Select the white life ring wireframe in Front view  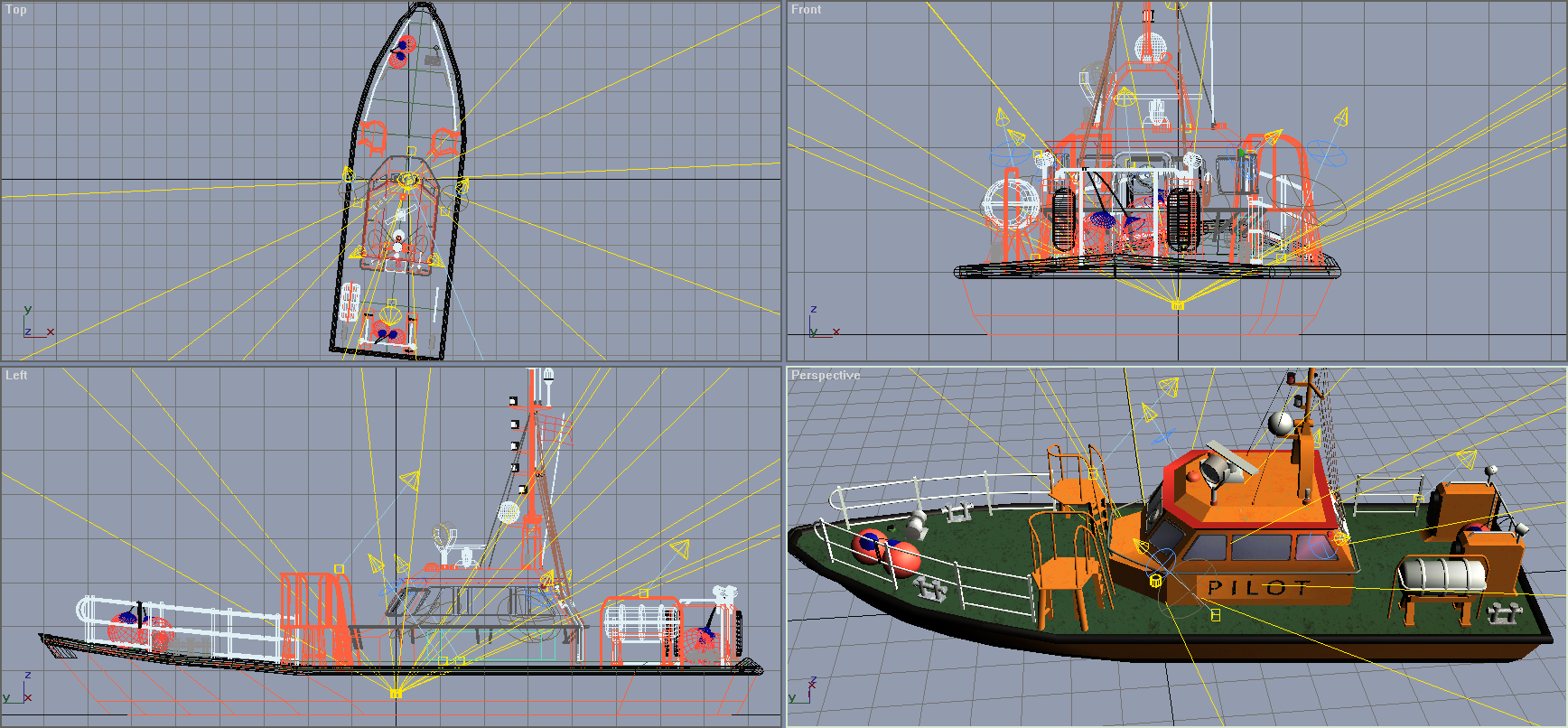pos(1012,203)
